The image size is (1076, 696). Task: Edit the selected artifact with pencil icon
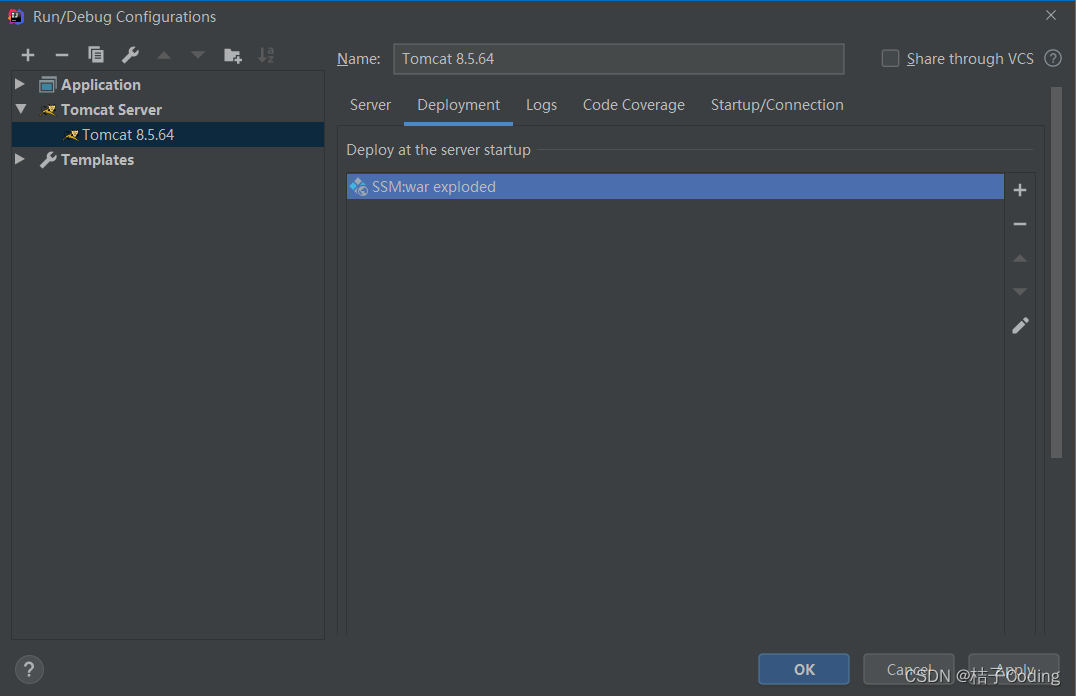coord(1020,325)
